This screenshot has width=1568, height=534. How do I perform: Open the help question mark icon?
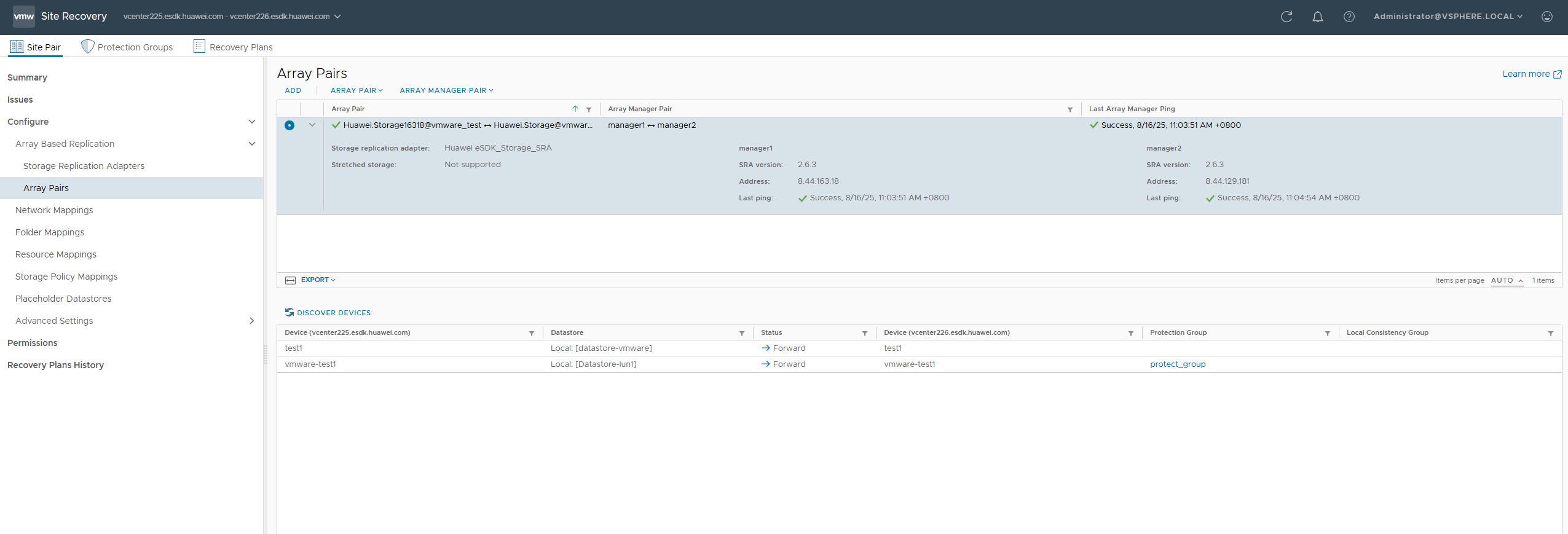1349,17
